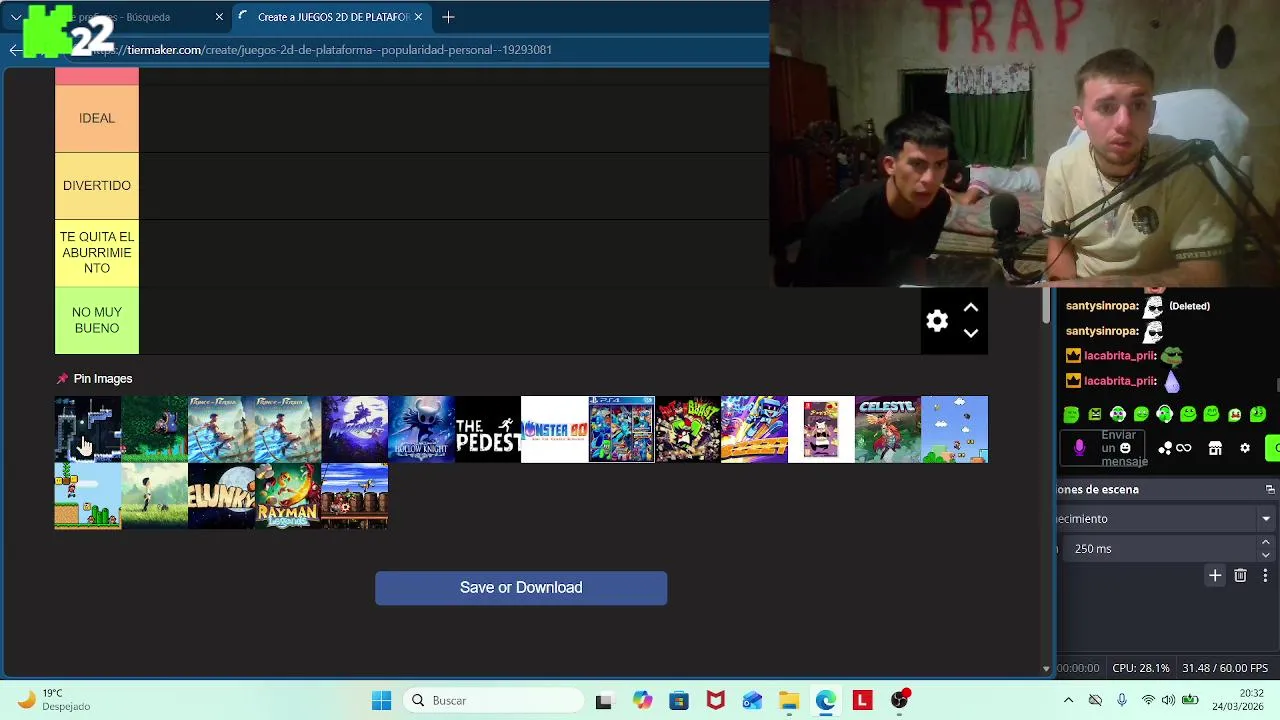Increase the 250 ms transition duration
The image size is (1280, 720).
(1265, 542)
